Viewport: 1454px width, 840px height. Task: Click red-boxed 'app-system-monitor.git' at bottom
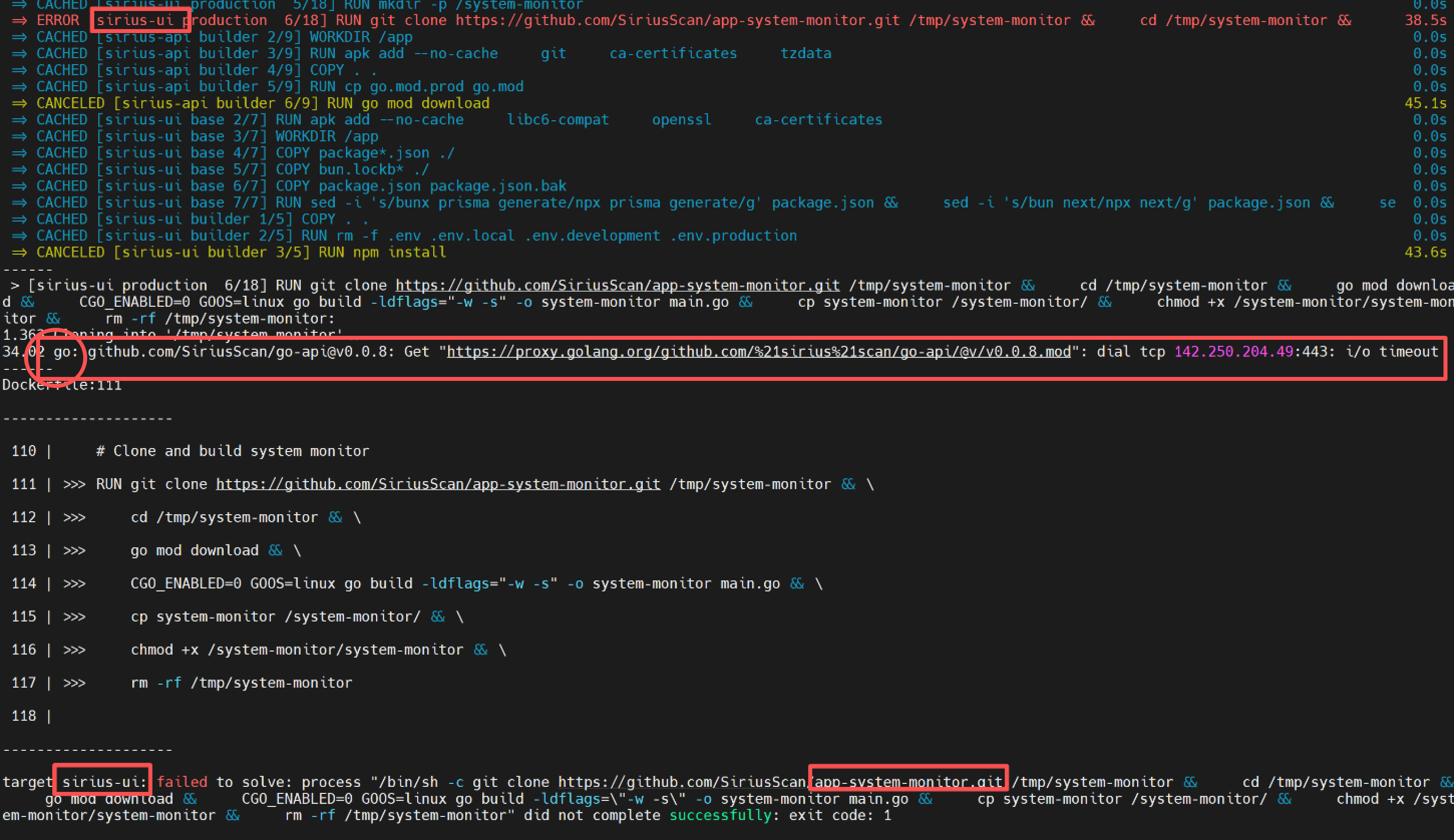907,782
